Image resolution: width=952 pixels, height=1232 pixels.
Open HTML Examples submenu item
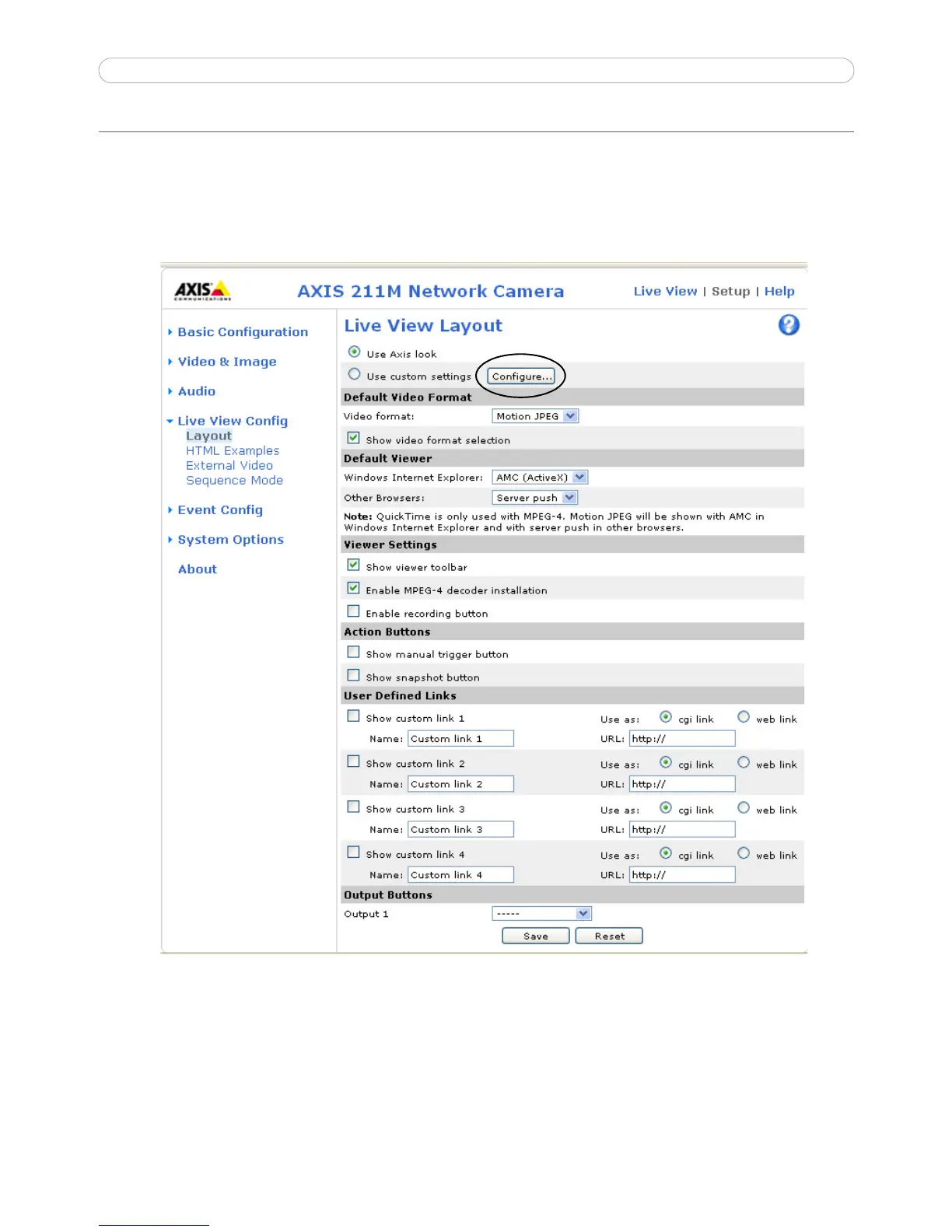tap(233, 451)
